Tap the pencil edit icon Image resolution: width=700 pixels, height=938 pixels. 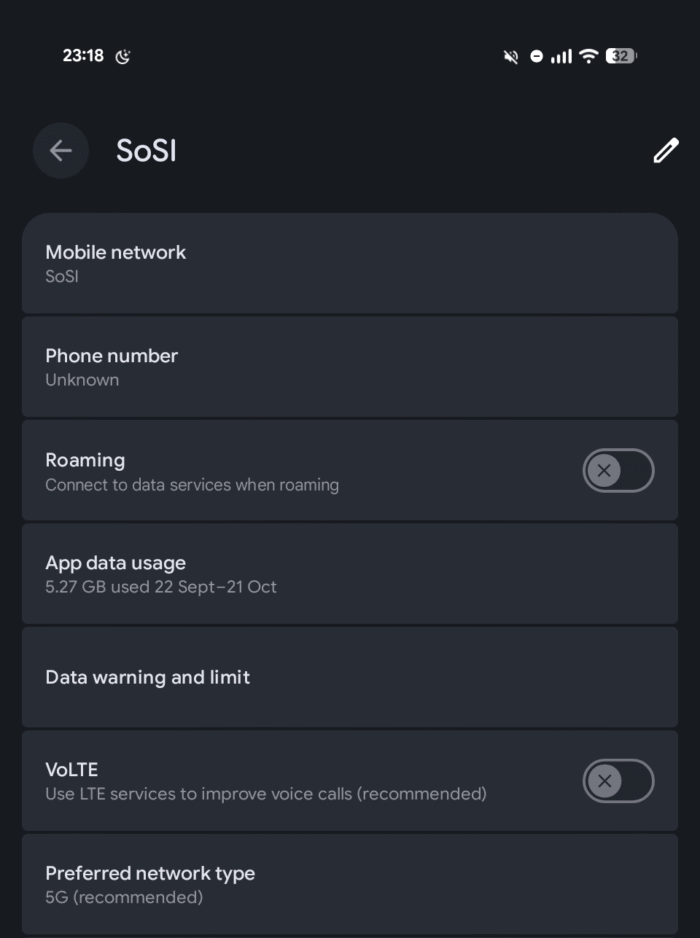pos(665,151)
